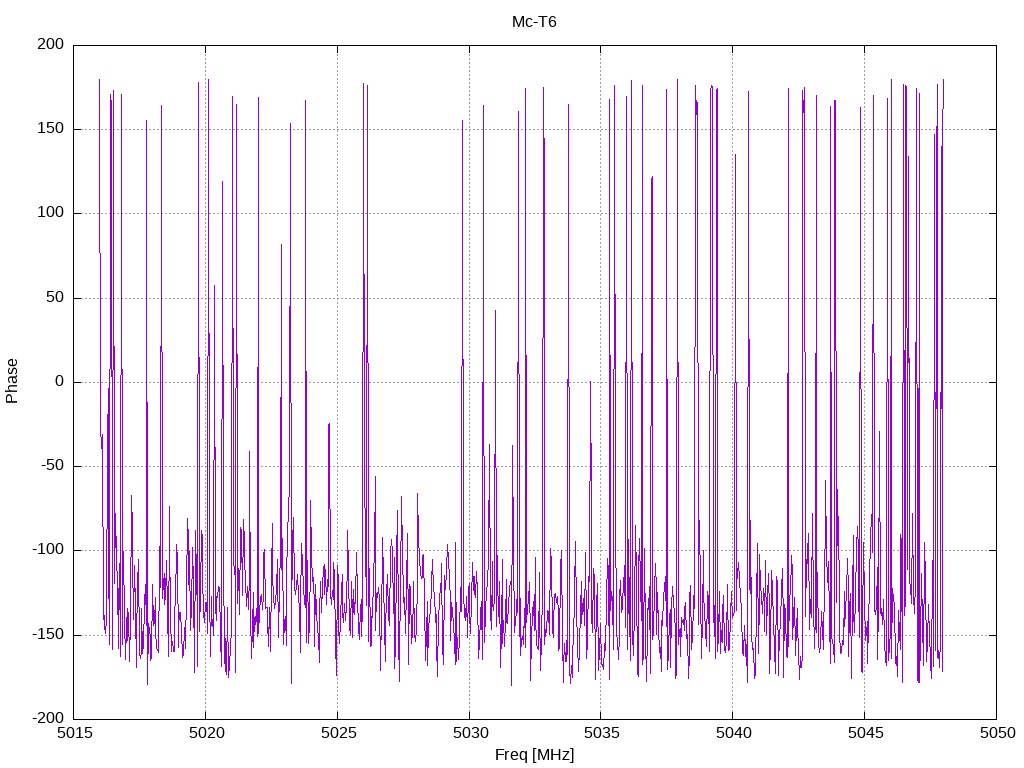Select the 5040 x-axis tick label
The image size is (1024, 768).
tap(733, 733)
